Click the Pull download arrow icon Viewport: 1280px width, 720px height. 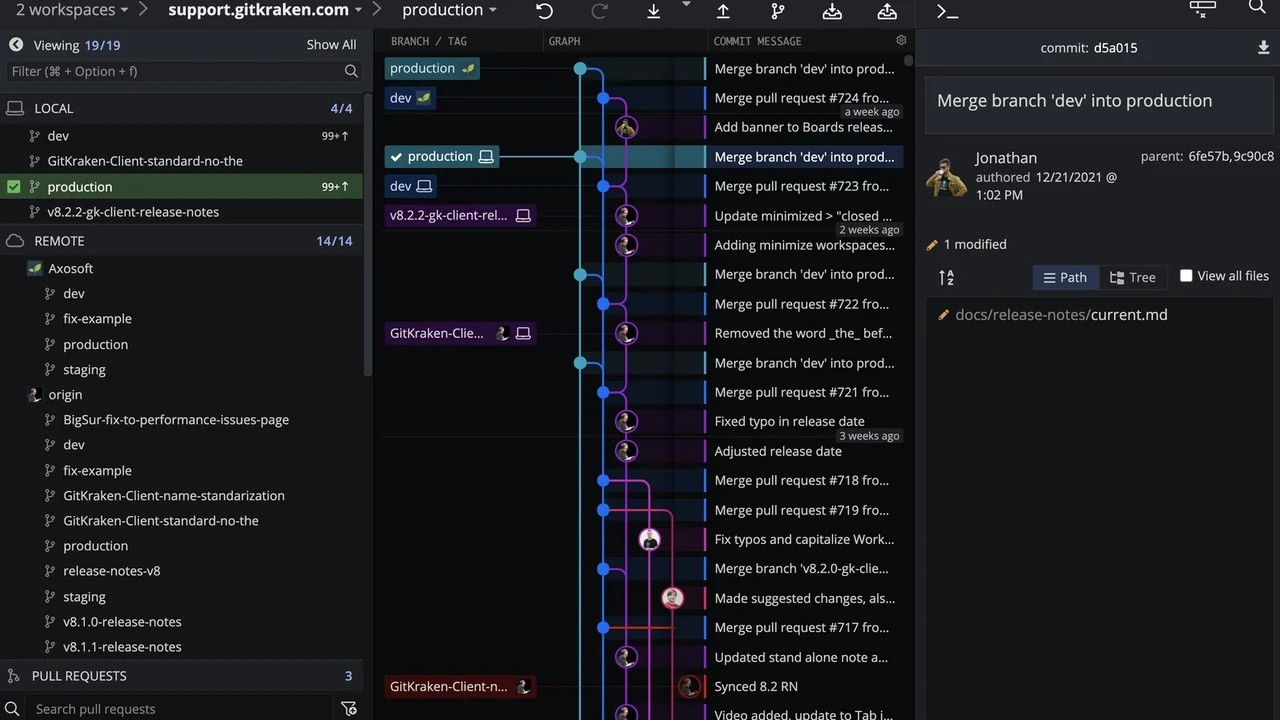[653, 11]
